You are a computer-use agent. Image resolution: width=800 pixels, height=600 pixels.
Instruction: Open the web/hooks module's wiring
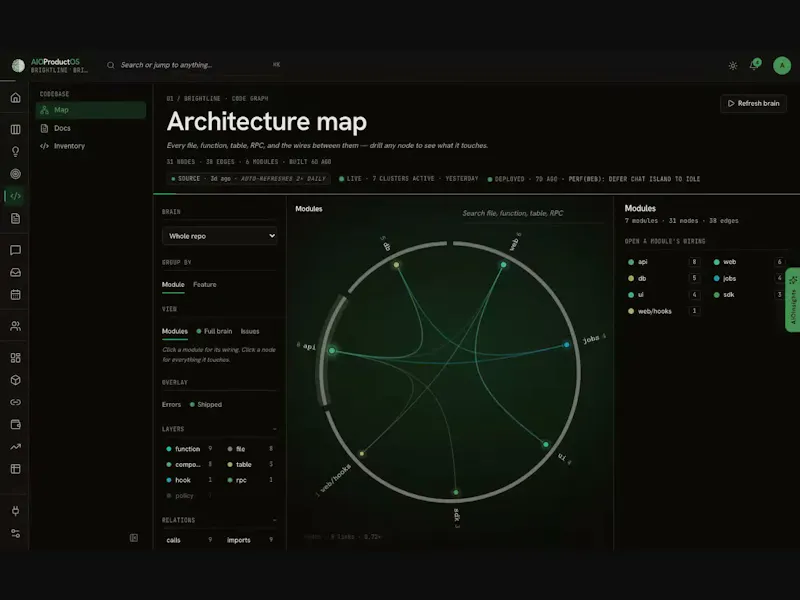663,311
